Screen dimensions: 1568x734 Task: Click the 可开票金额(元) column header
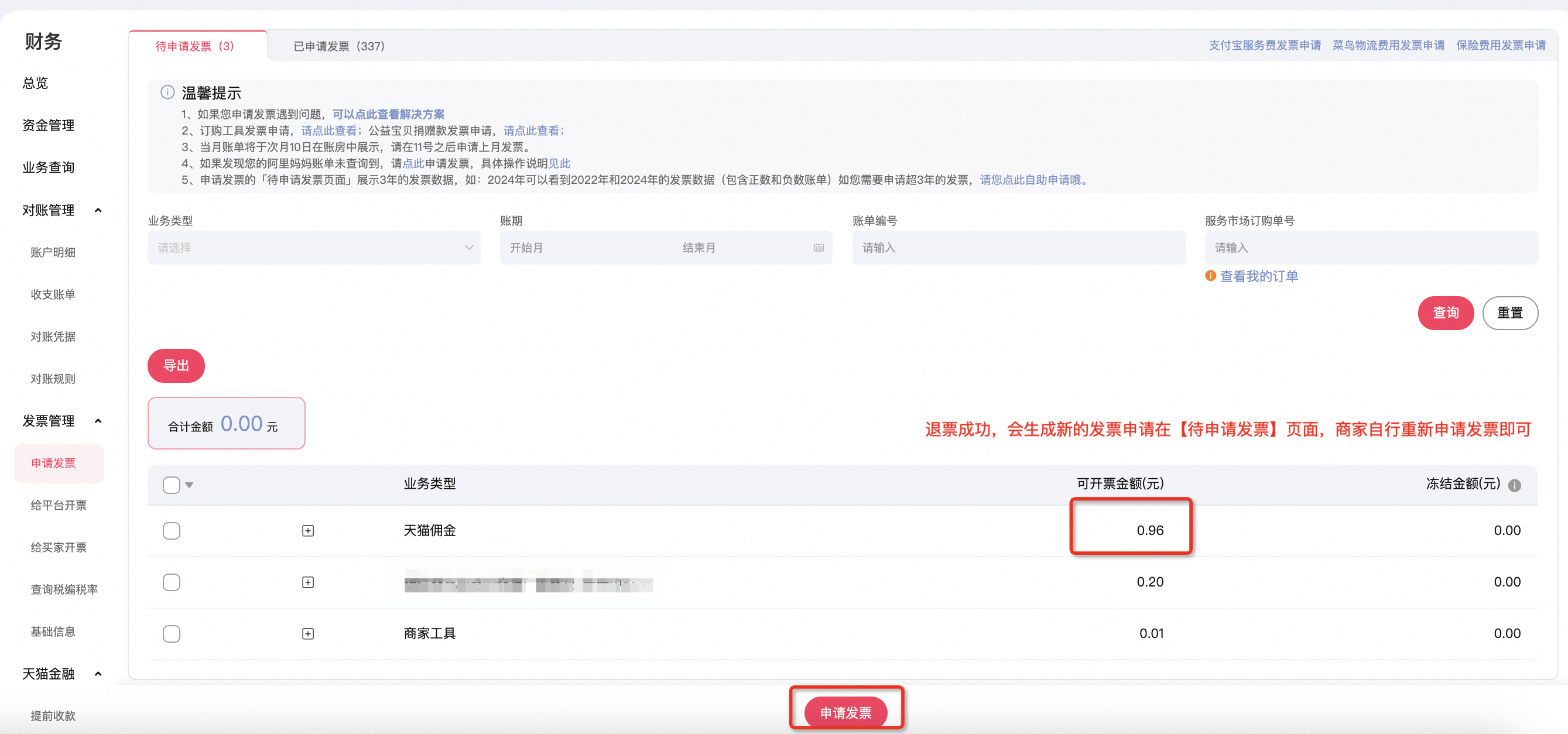(x=1120, y=484)
